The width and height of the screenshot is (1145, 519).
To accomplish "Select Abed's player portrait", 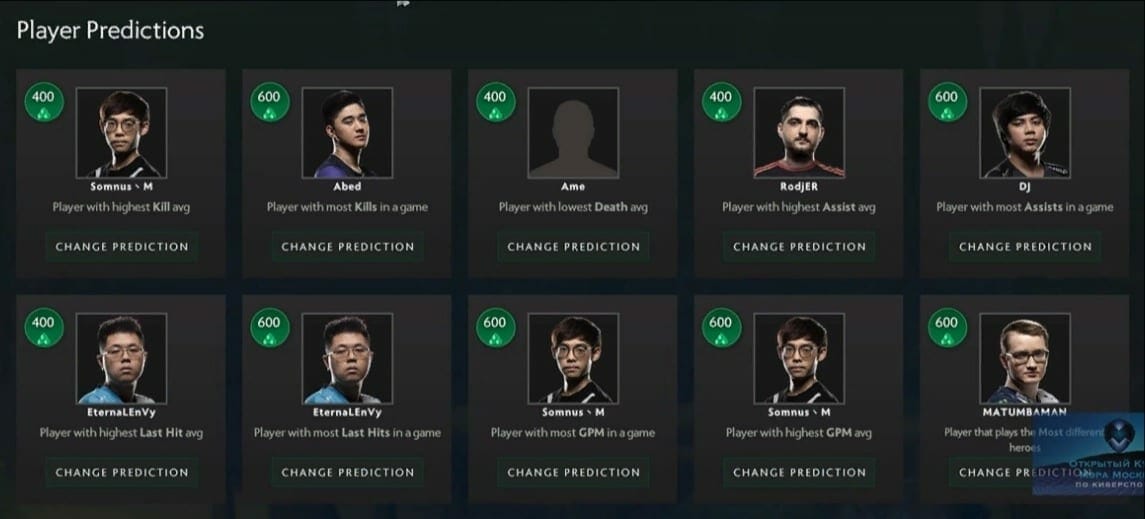I will [x=348, y=133].
